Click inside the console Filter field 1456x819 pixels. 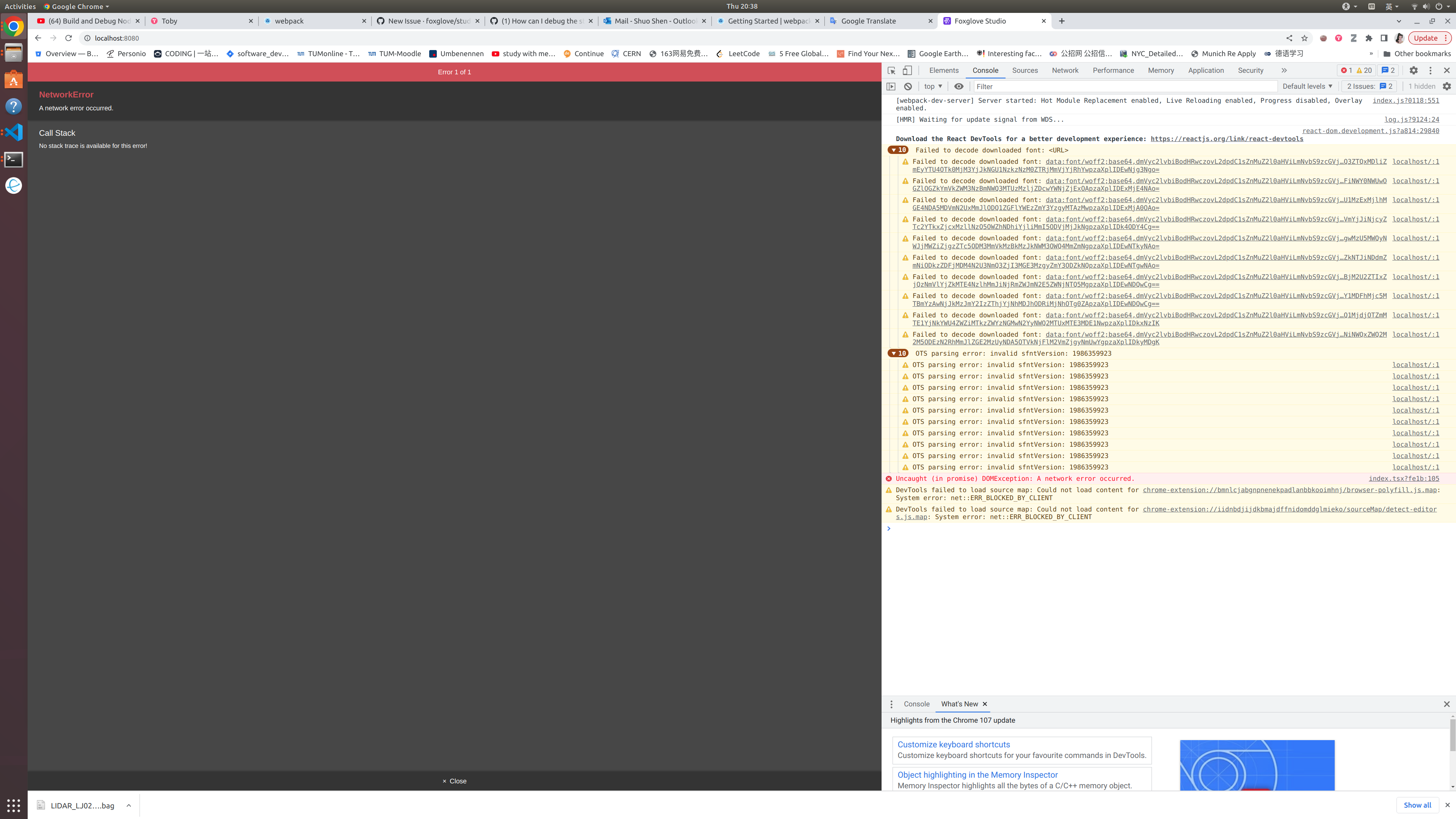click(x=1125, y=86)
